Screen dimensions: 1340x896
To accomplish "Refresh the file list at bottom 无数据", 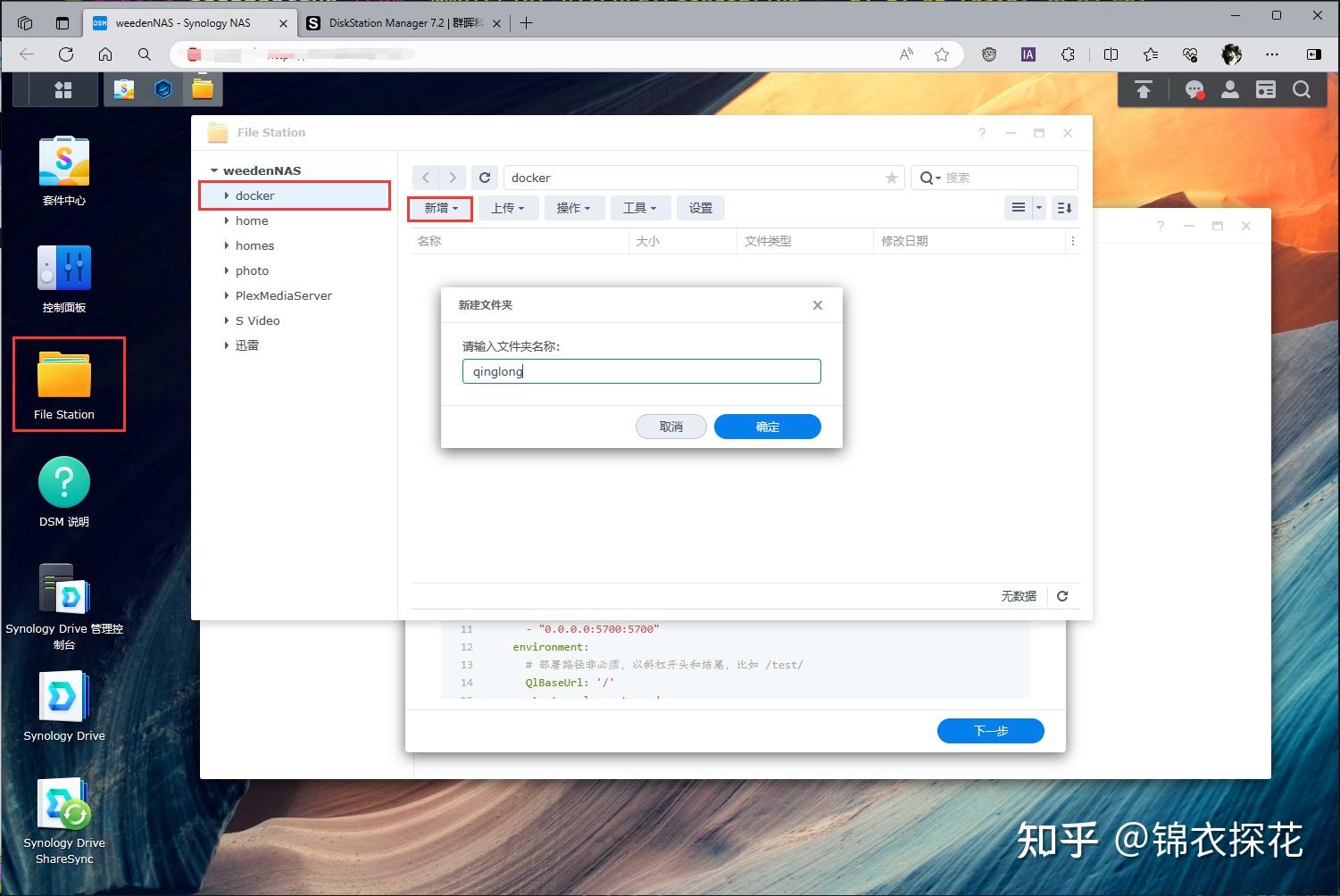I will click(1062, 596).
